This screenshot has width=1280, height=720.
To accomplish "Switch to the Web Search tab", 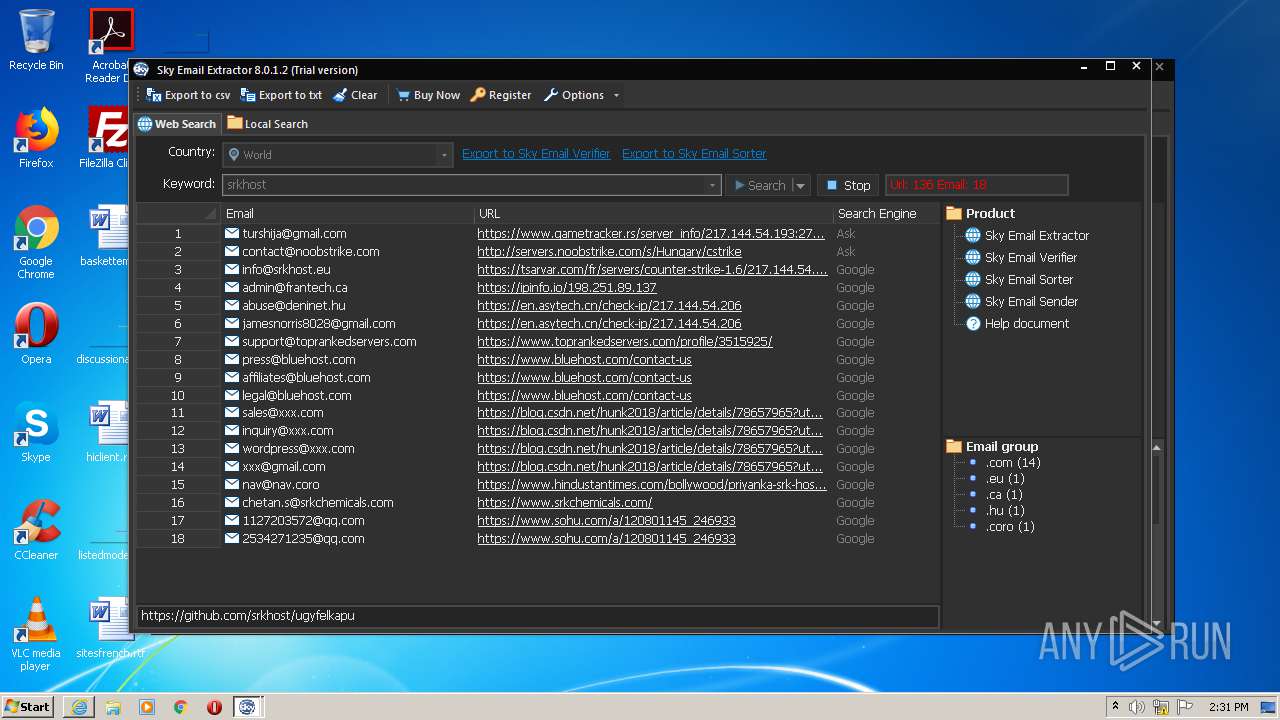I will point(177,124).
